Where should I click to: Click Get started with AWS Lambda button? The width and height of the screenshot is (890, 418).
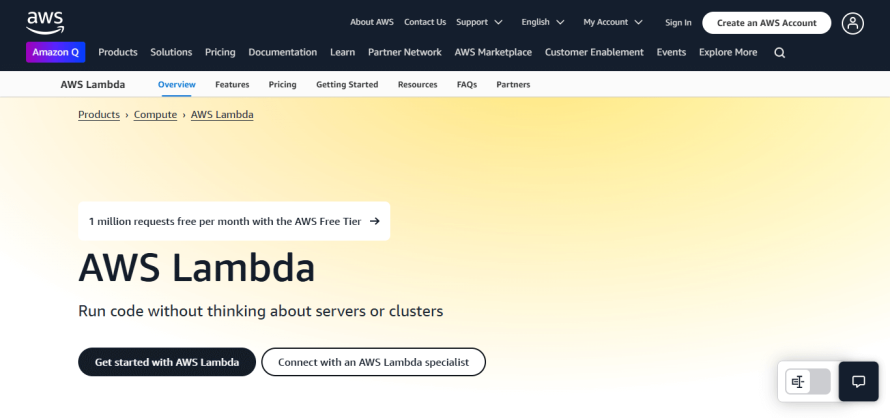click(x=167, y=362)
